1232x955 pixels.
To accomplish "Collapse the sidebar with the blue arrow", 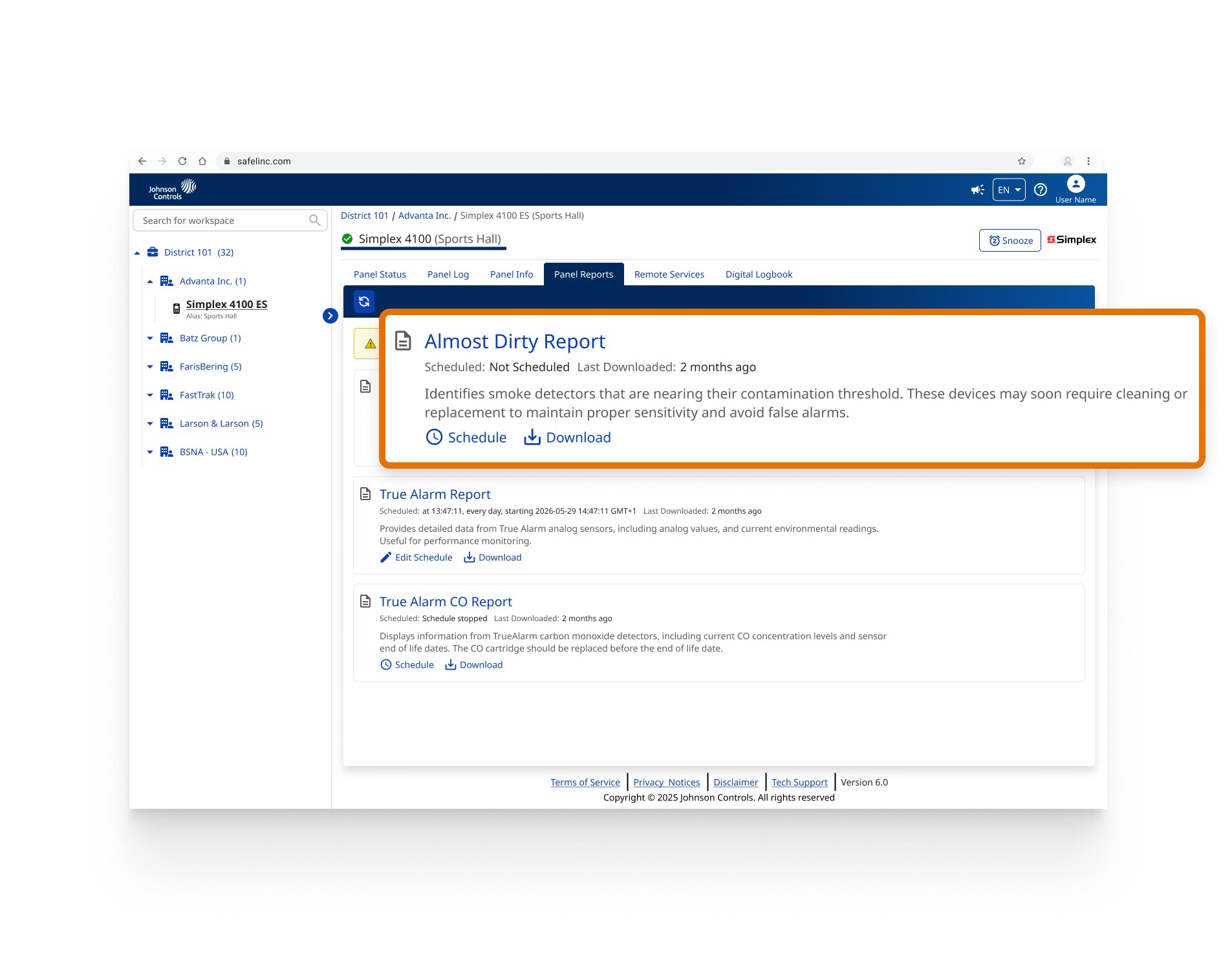I will coord(330,316).
